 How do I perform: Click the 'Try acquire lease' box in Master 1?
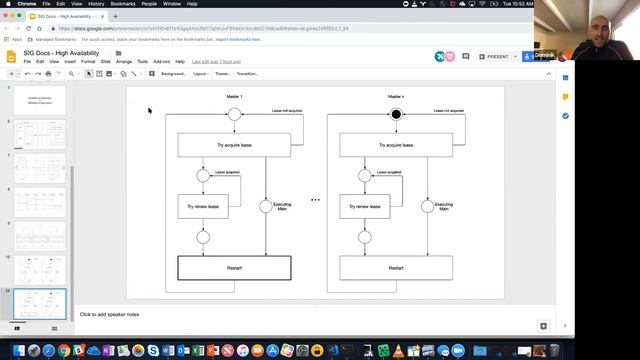pyautogui.click(x=234, y=145)
